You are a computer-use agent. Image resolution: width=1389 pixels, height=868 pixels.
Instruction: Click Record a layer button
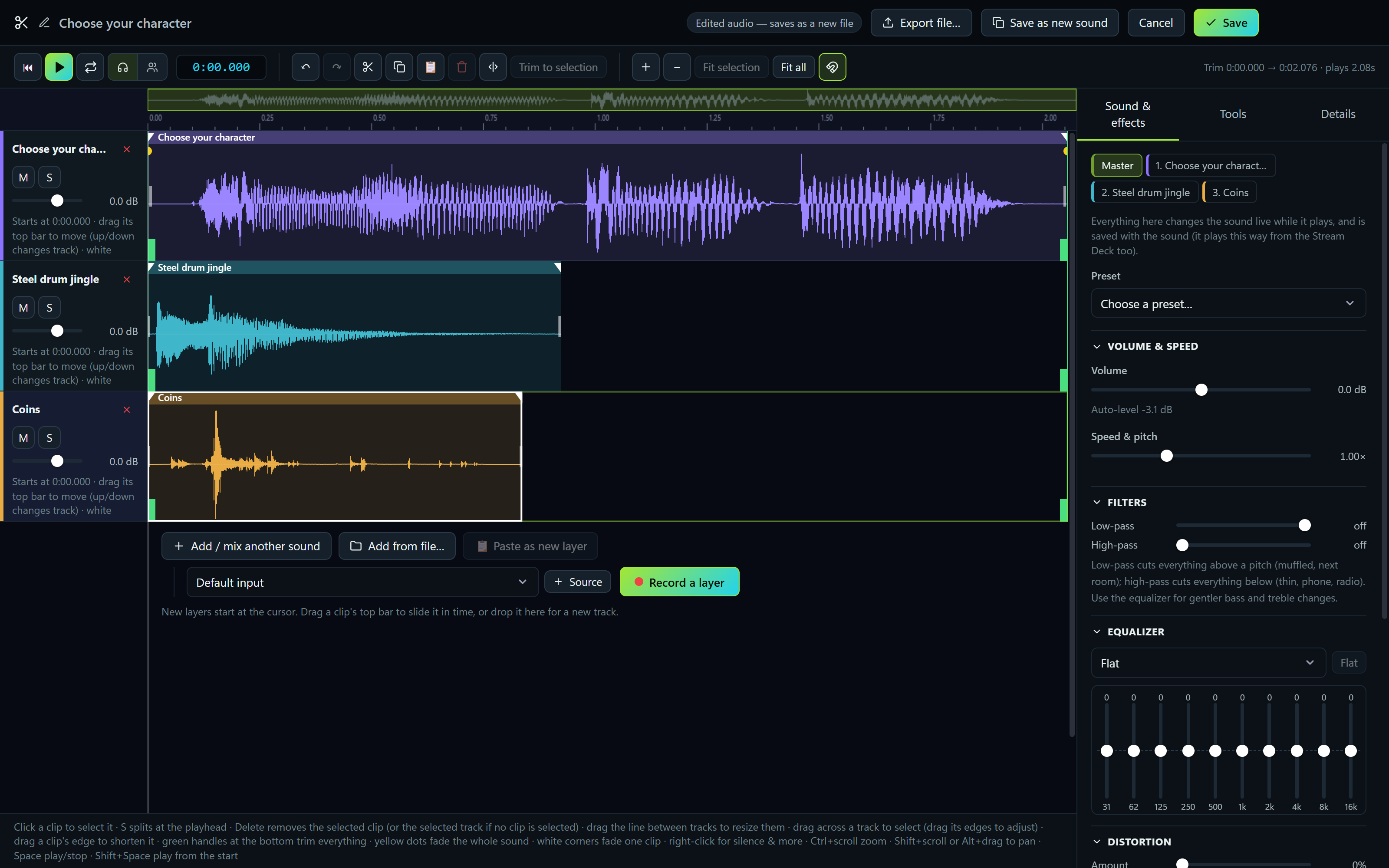pyautogui.click(x=680, y=582)
